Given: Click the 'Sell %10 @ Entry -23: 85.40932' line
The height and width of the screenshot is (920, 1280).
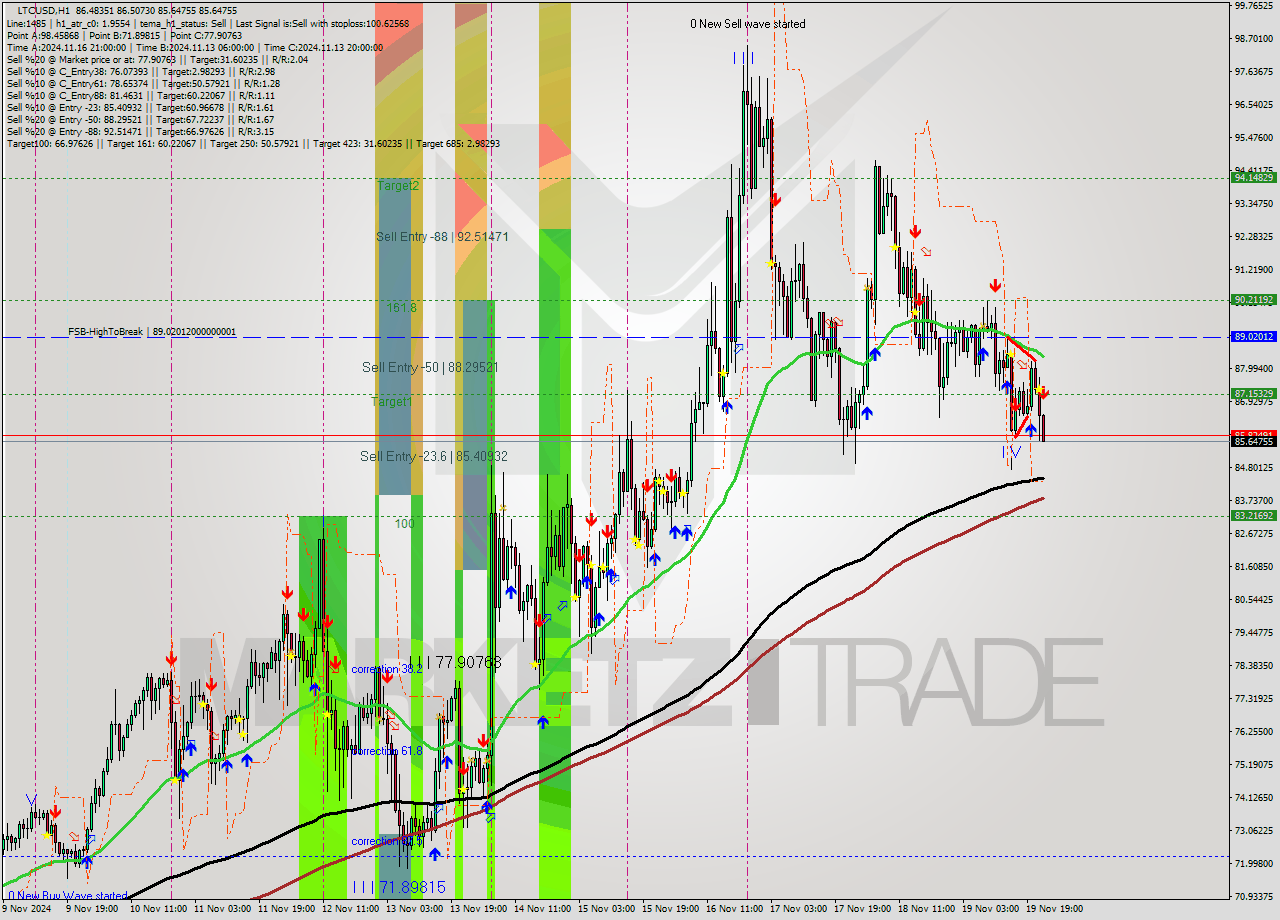Looking at the screenshot, I should tap(140, 107).
